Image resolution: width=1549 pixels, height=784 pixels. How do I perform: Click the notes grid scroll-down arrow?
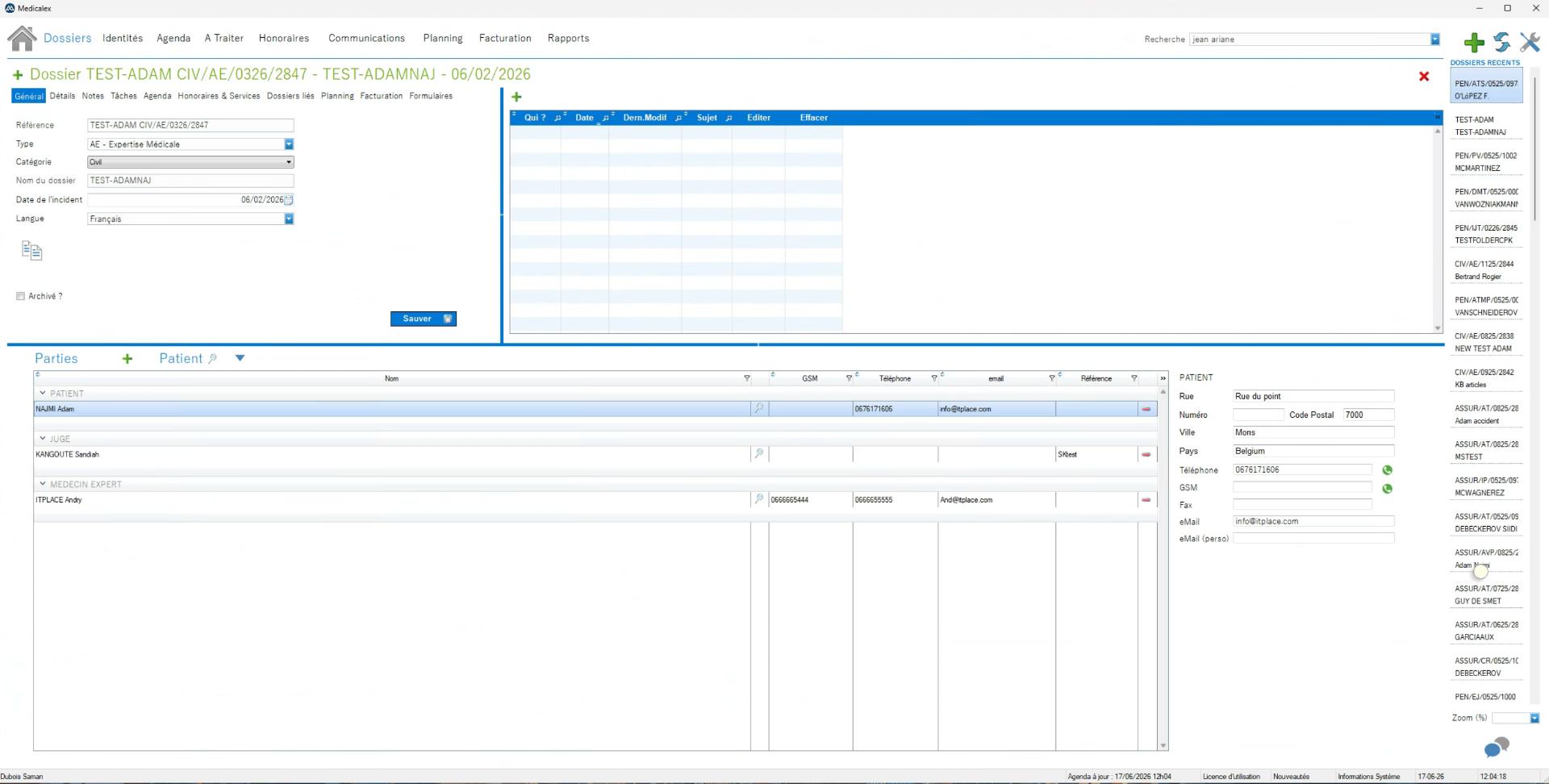pyautogui.click(x=1438, y=328)
